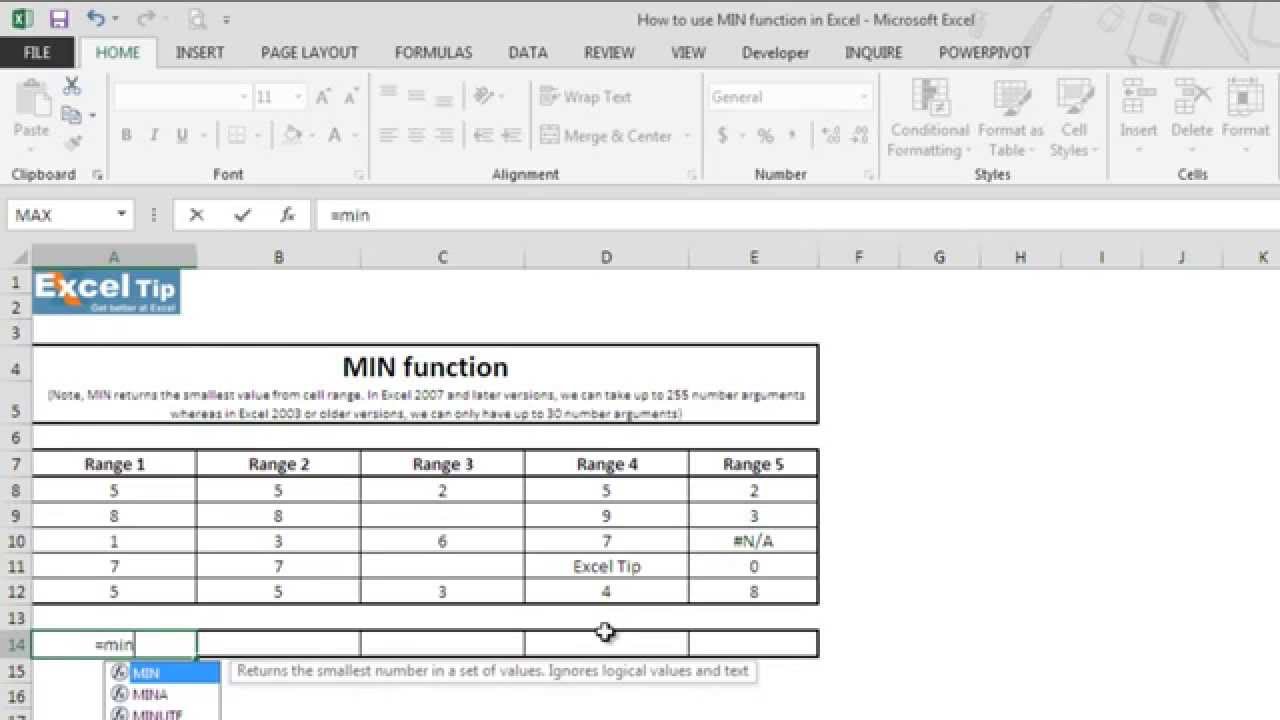The height and width of the screenshot is (720, 1280).
Task: Select Center horizontal alignment
Action: (417, 136)
